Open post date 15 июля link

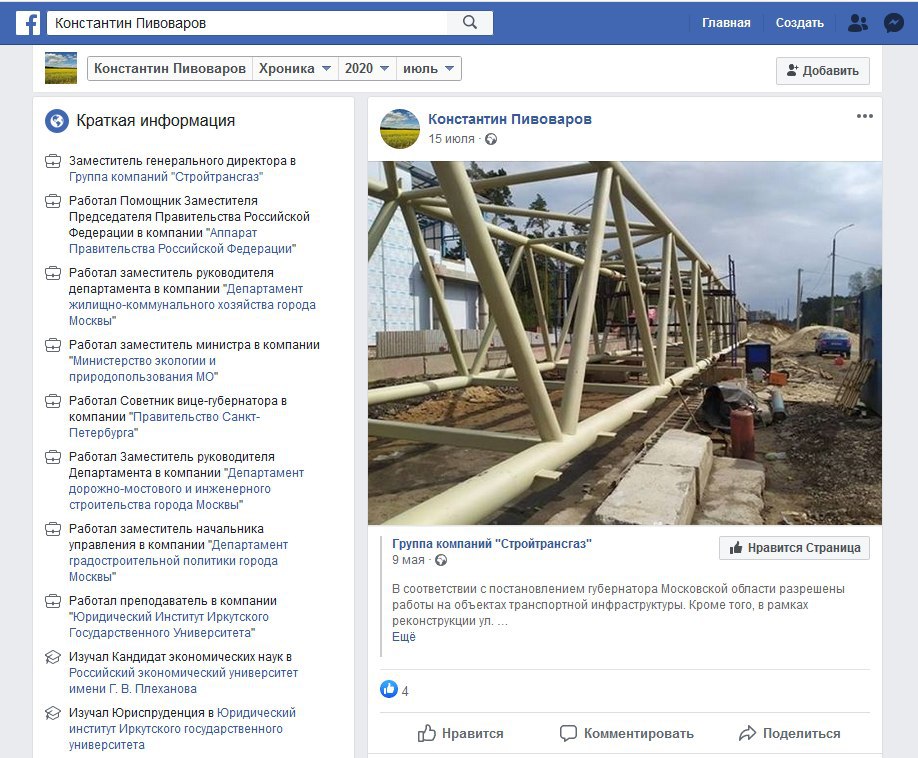[451, 139]
